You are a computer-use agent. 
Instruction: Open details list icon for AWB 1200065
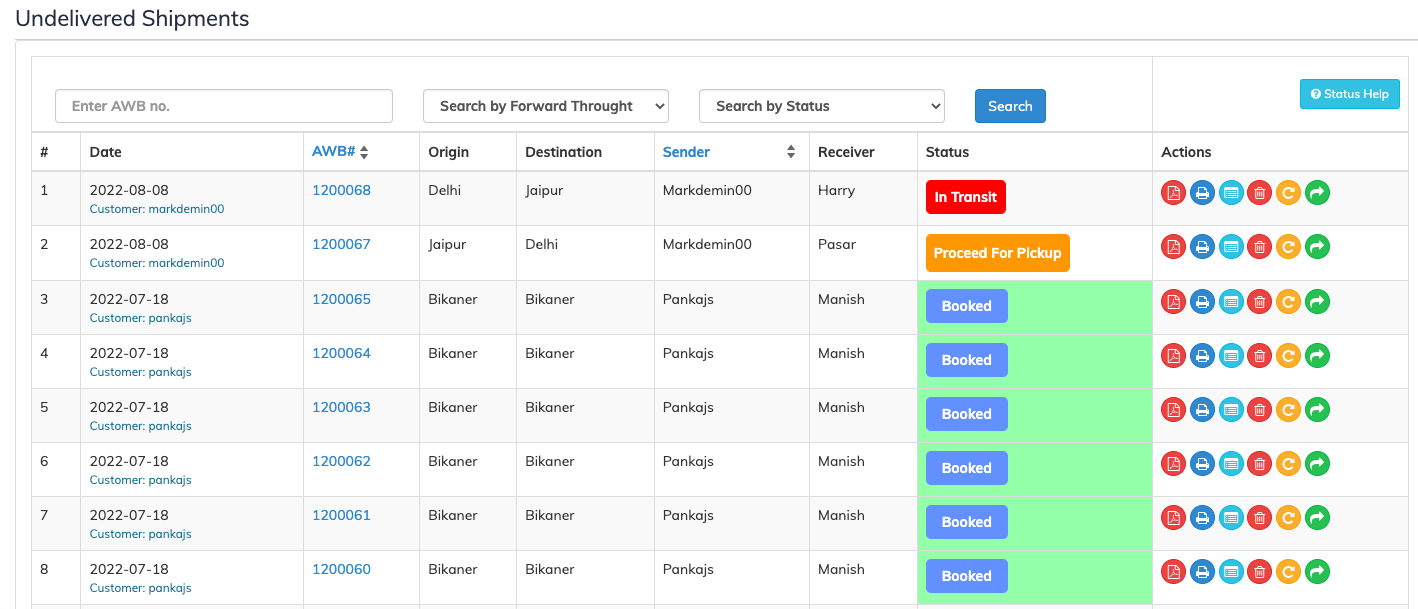point(1231,301)
